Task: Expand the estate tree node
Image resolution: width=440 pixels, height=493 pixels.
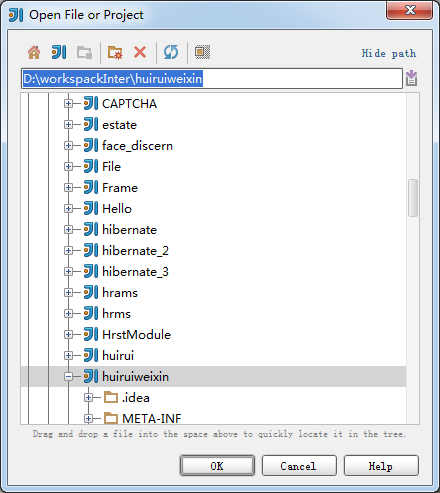Action: 68,125
